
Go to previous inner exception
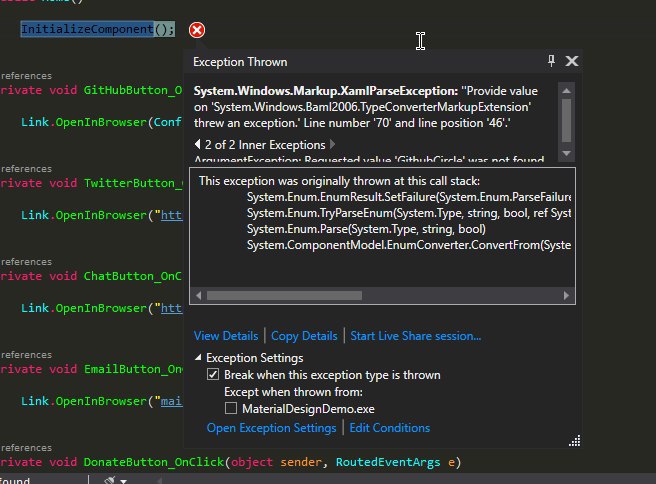197,145
